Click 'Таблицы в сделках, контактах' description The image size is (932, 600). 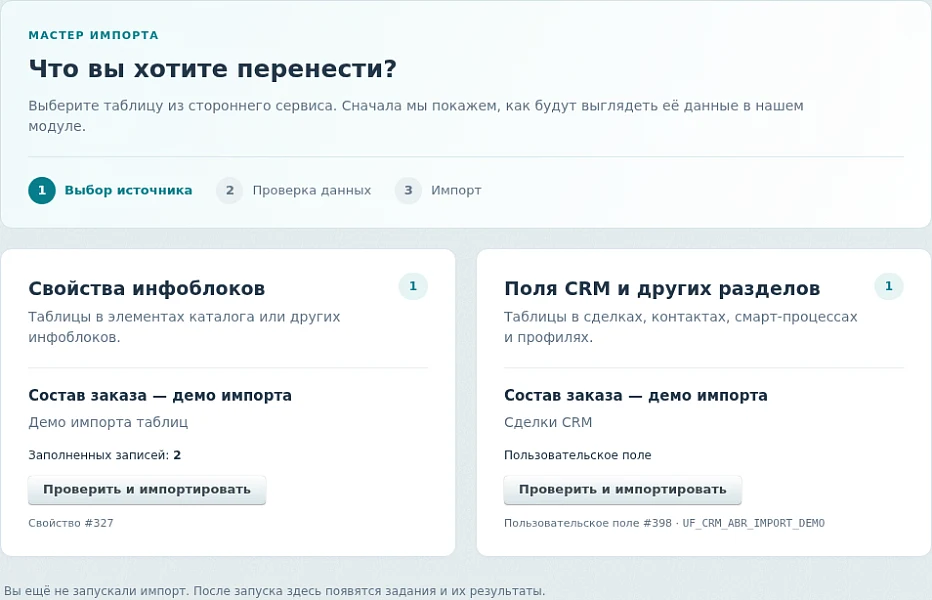(681, 326)
